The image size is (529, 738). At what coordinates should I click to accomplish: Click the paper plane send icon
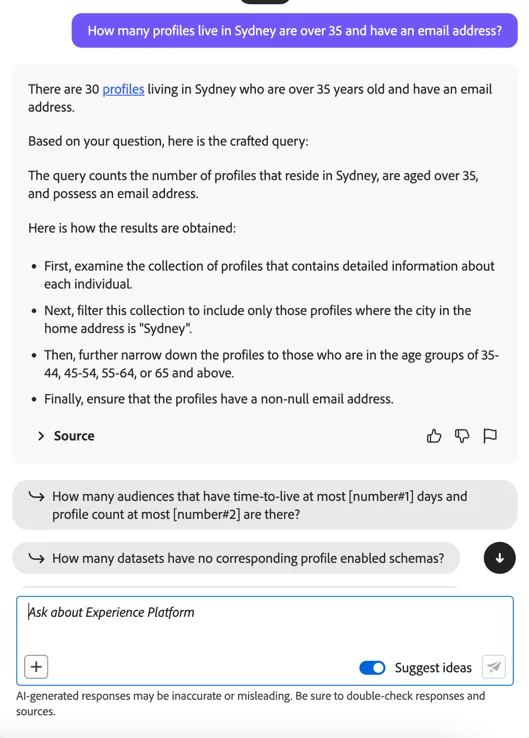click(494, 667)
